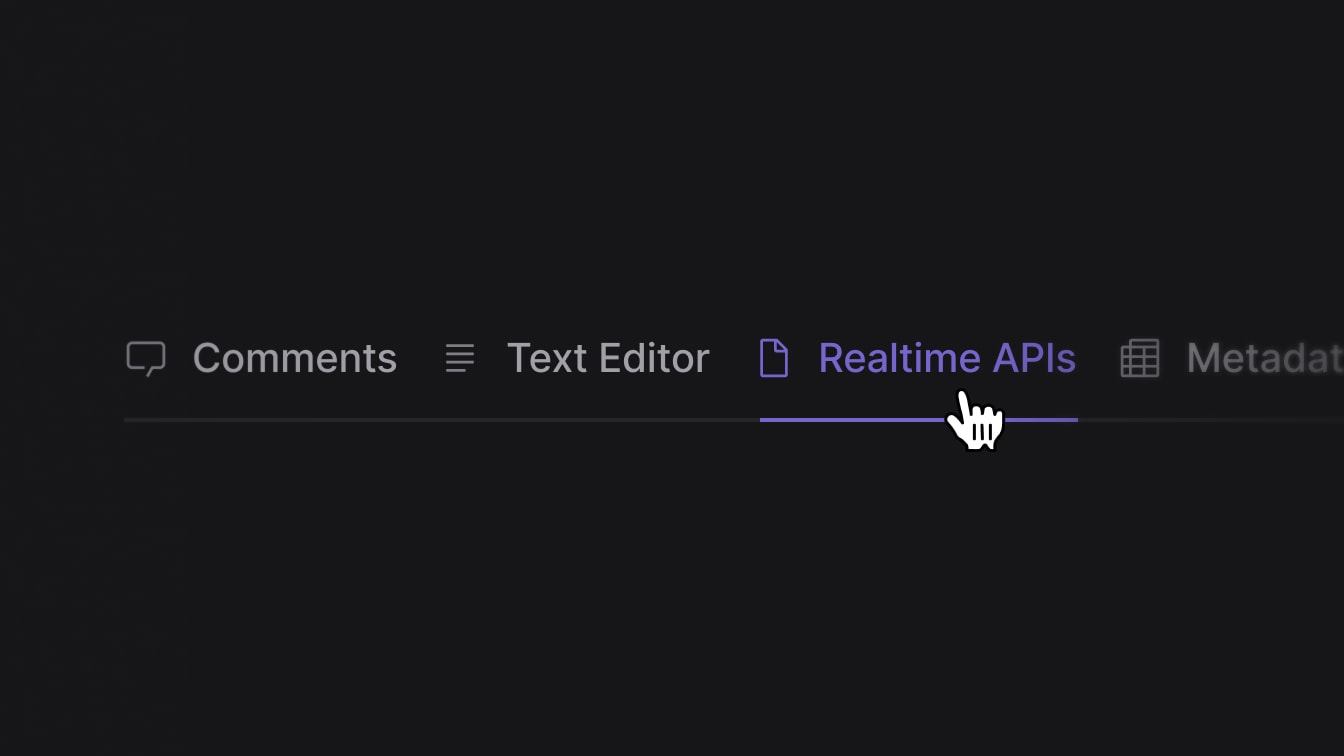Screen dimensions: 1344x756
Task: Select the text lines icon next to Text Editor
Action: [460, 358]
